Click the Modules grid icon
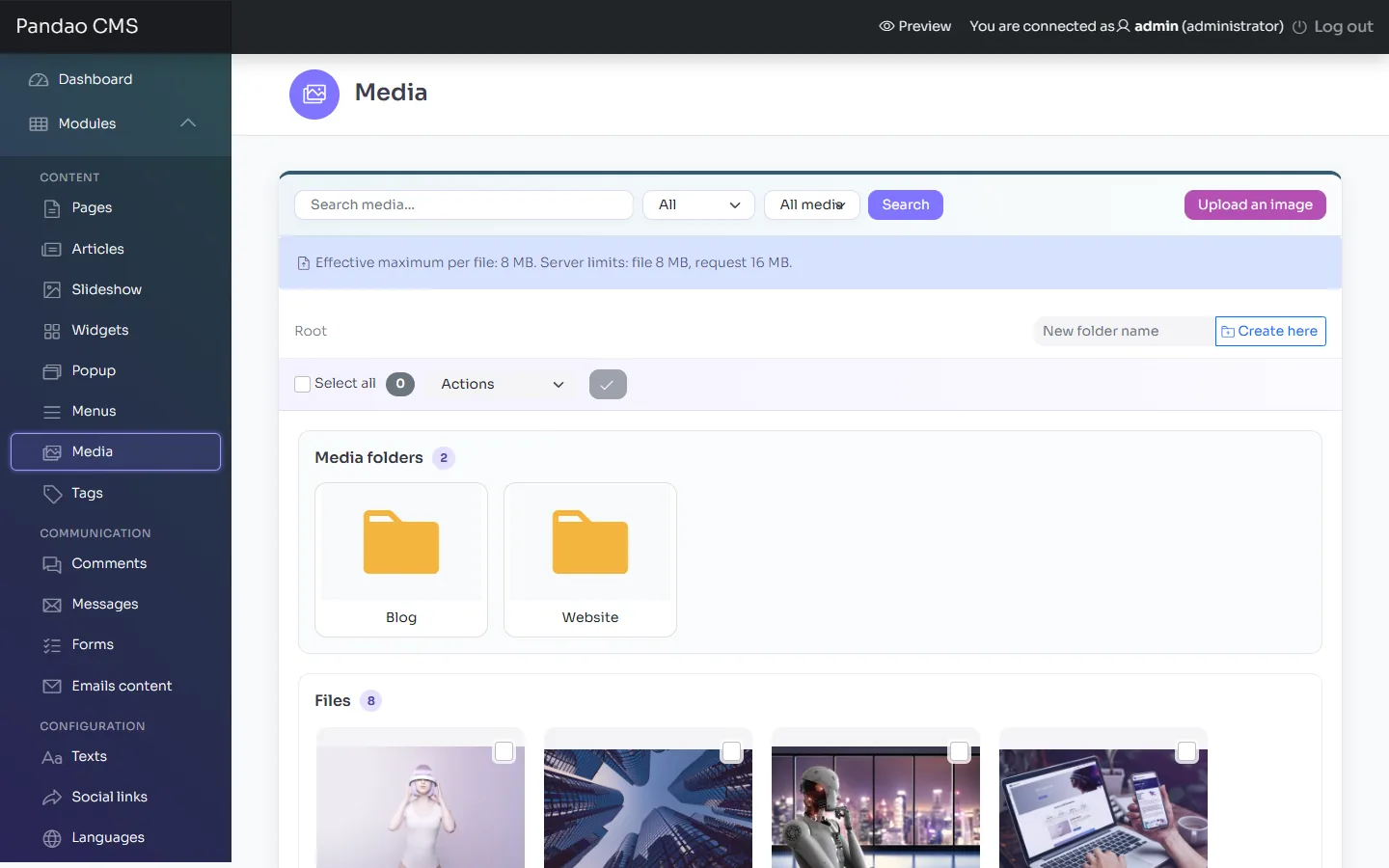 (x=39, y=124)
